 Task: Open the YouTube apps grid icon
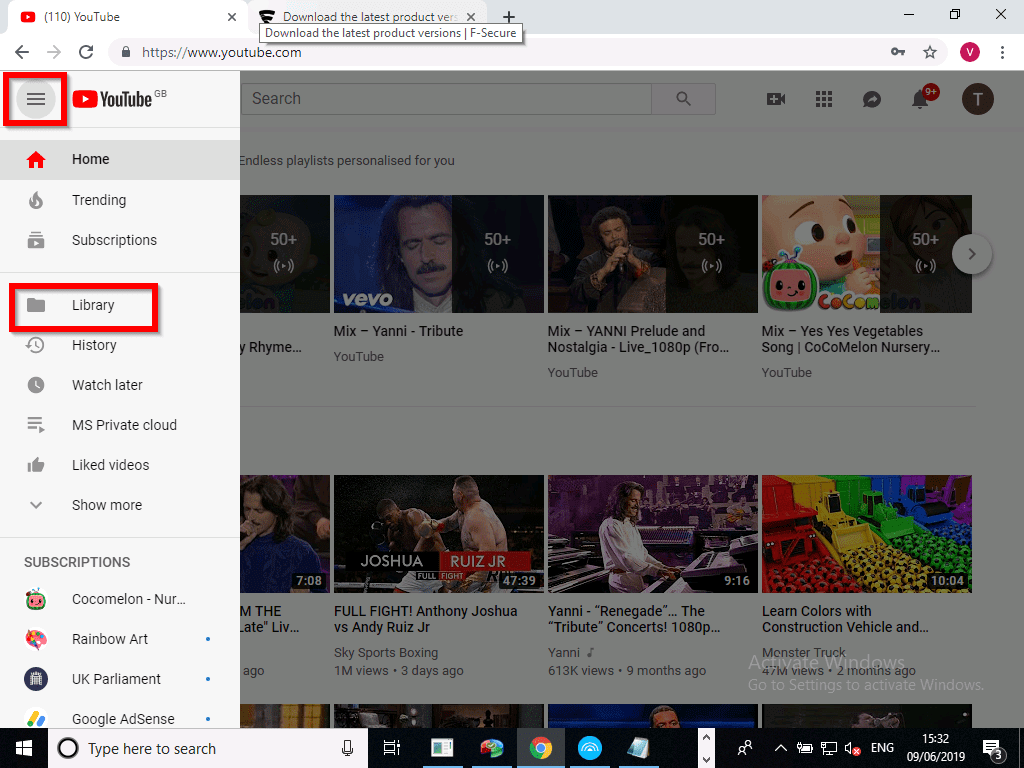click(x=824, y=99)
